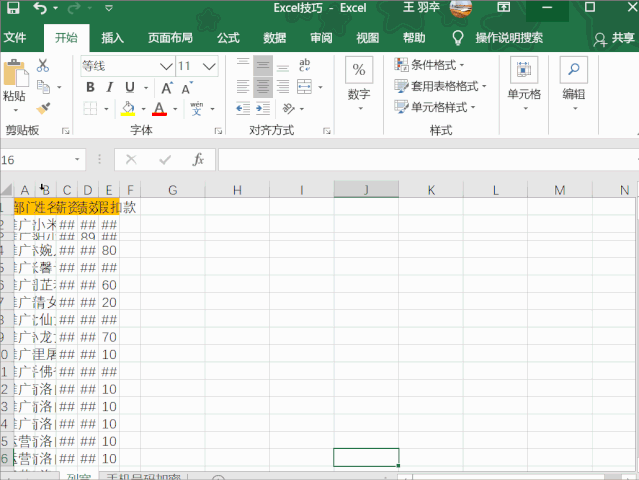Expand the 粘贴 paste options arrow
Viewport: 639px width, 480px height.
(x=15, y=110)
